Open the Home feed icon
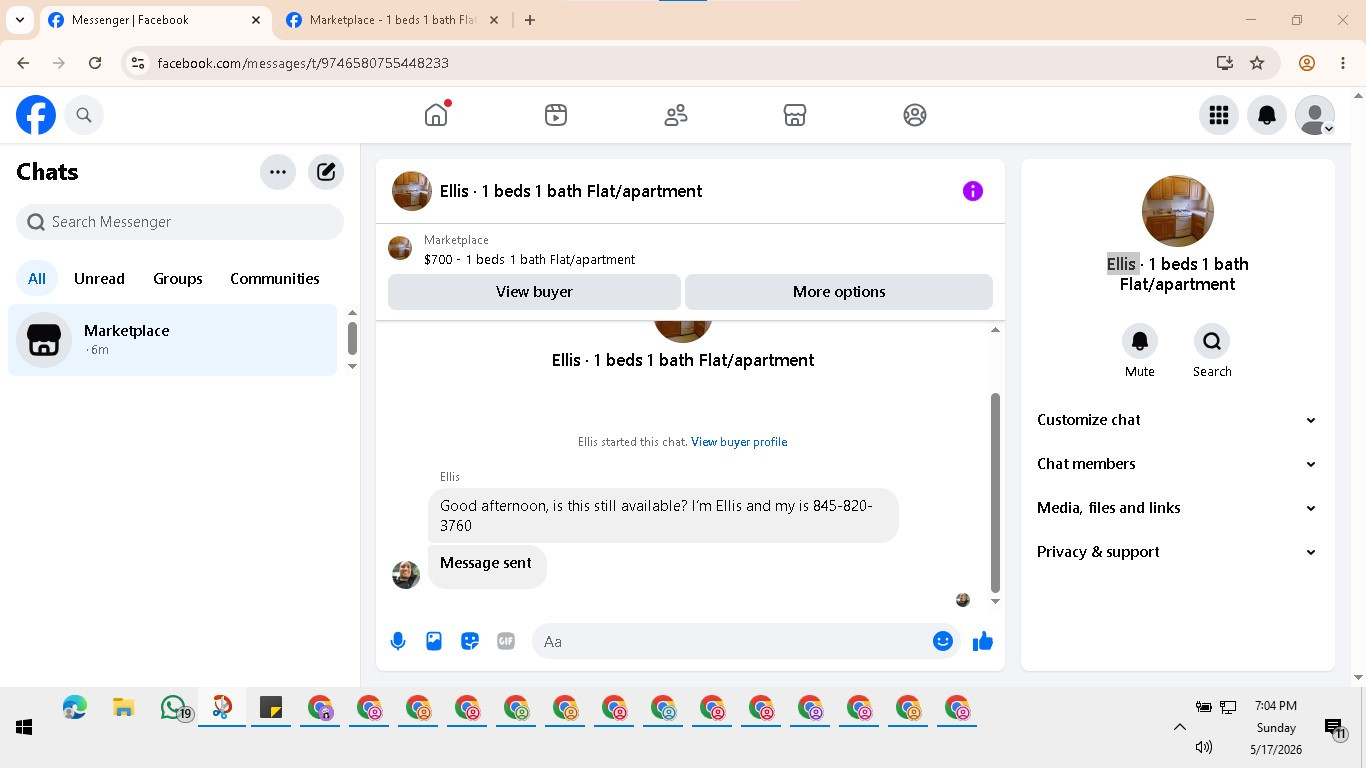 (x=436, y=115)
